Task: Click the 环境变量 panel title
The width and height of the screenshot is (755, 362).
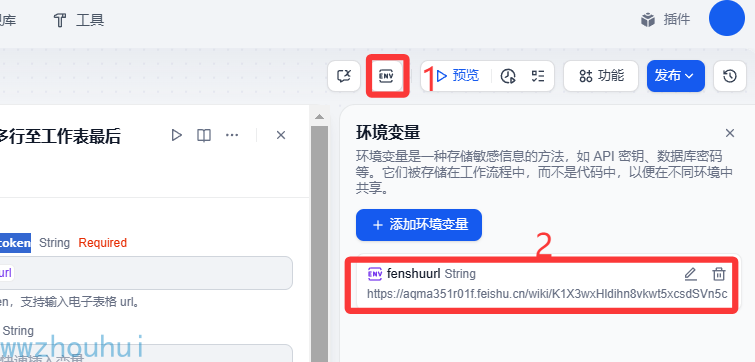Action: (388, 132)
